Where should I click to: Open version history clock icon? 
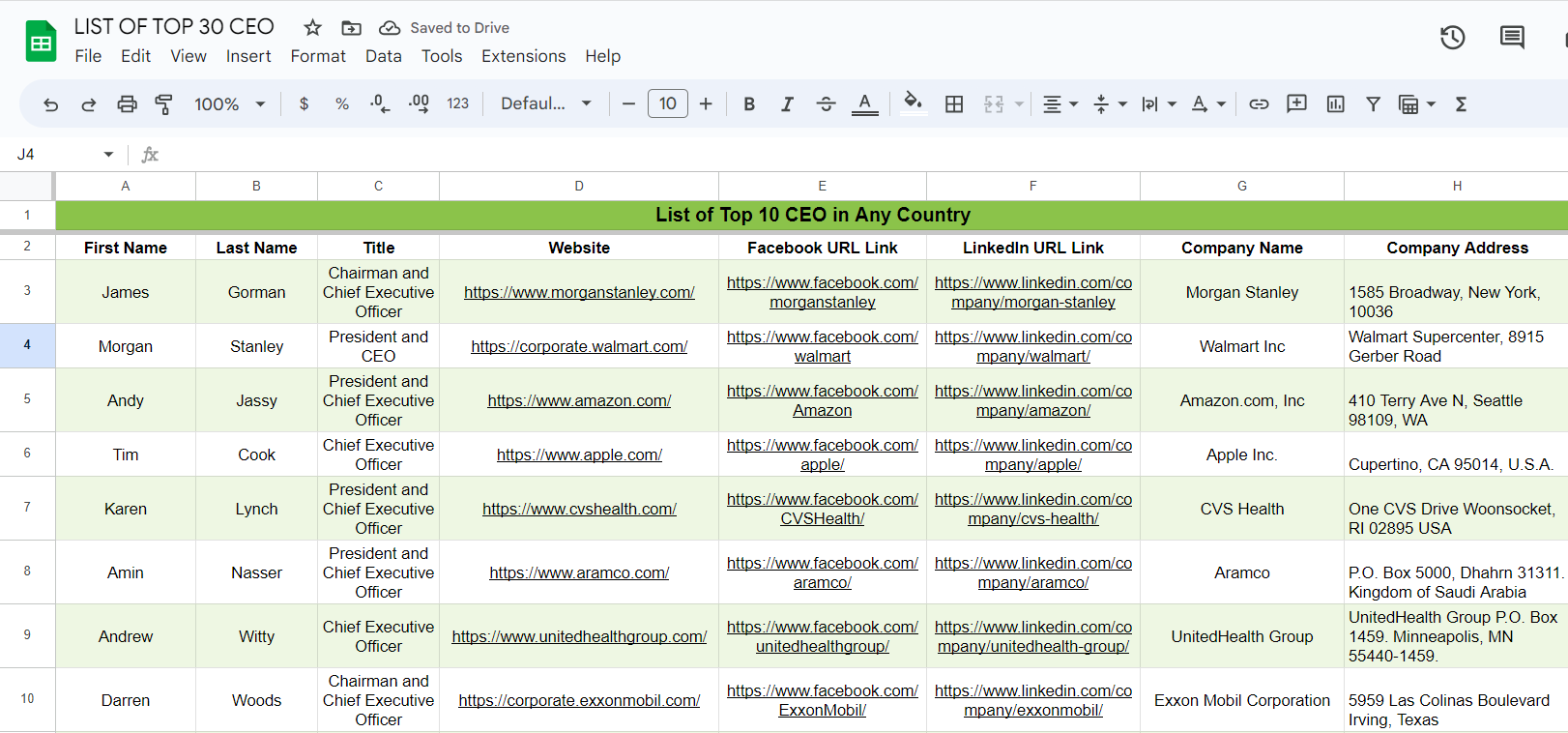click(x=1452, y=38)
